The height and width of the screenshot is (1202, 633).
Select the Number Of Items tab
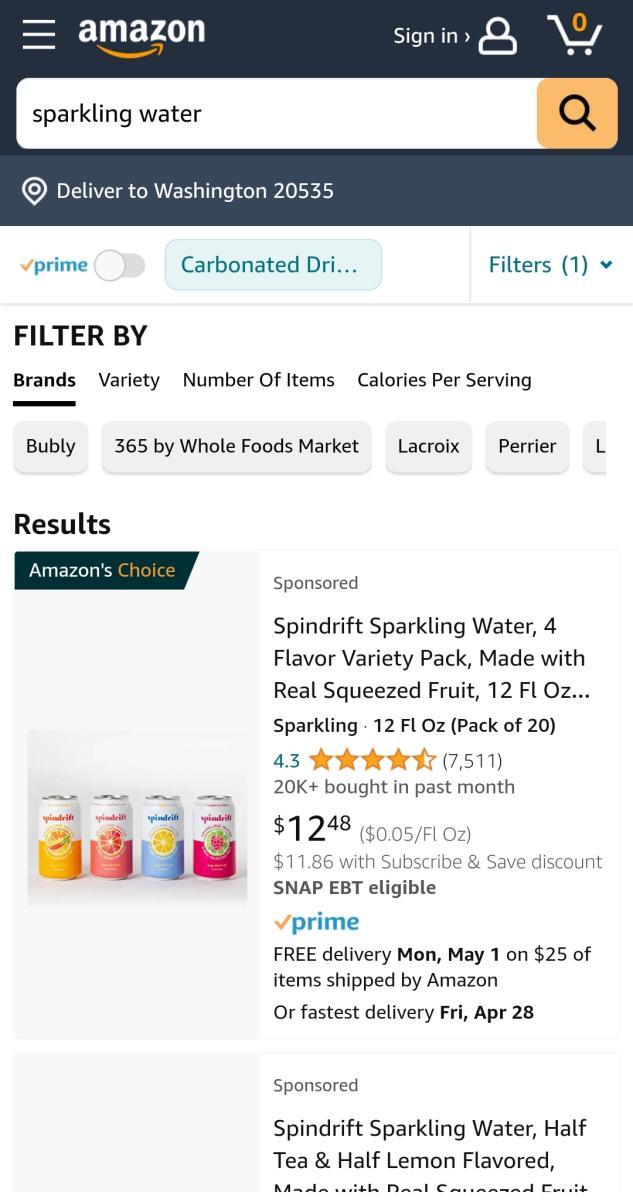[x=258, y=380]
